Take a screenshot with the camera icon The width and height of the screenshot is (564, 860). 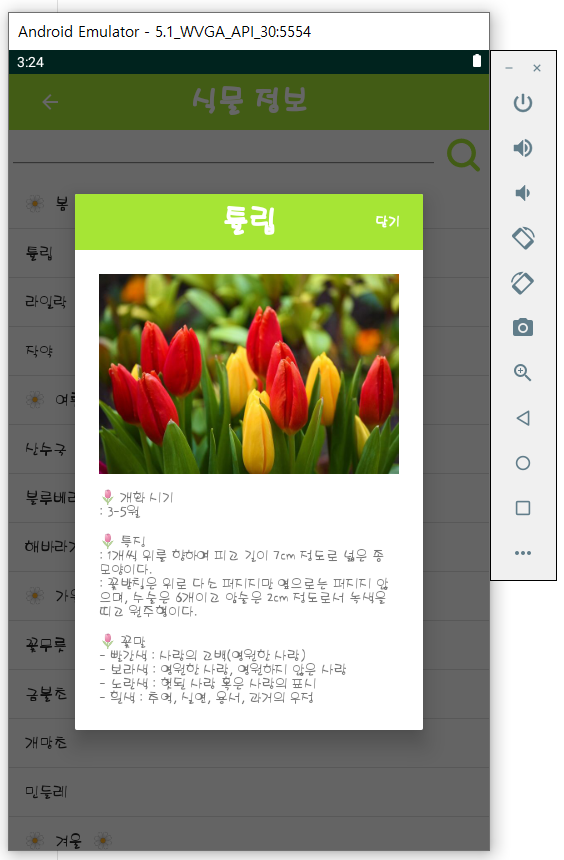(522, 327)
